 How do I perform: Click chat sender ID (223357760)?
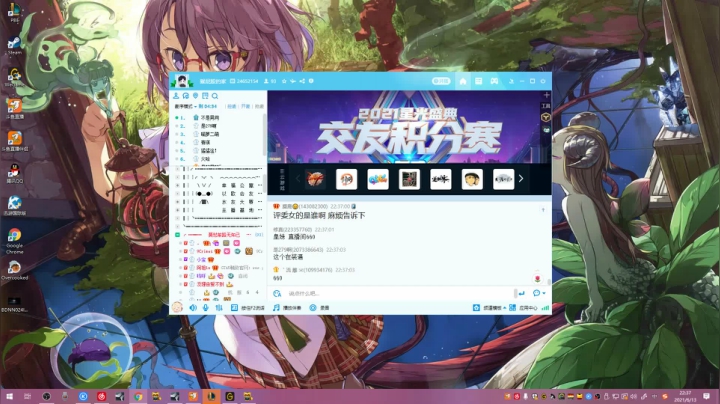[298, 230]
